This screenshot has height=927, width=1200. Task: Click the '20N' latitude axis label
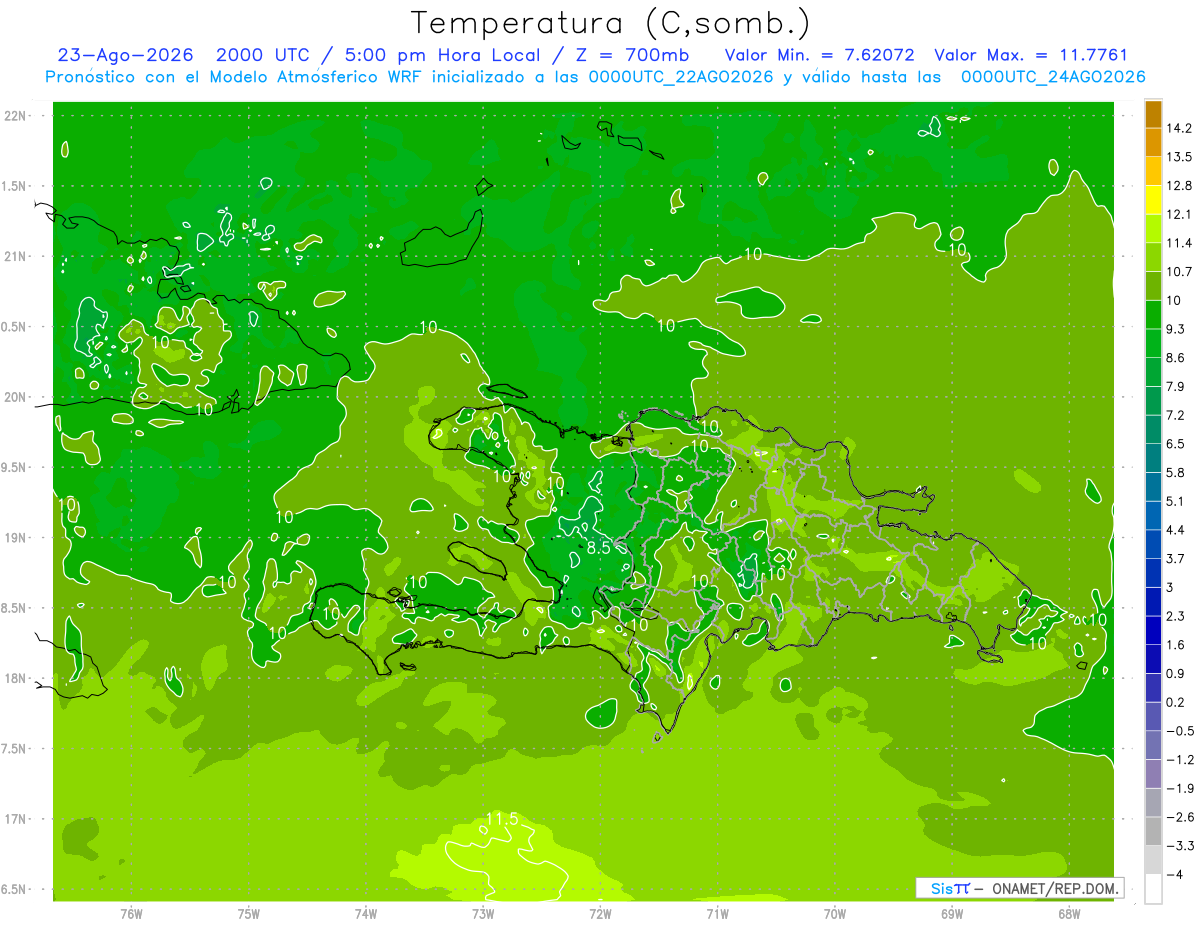coord(15,397)
